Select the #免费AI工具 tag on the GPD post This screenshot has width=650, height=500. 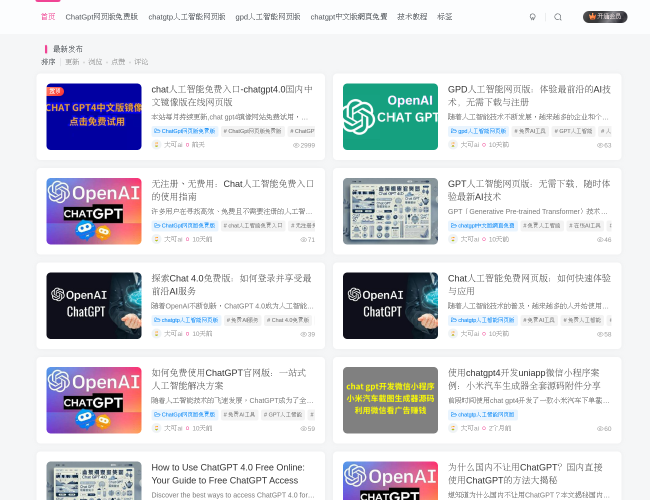(x=530, y=131)
